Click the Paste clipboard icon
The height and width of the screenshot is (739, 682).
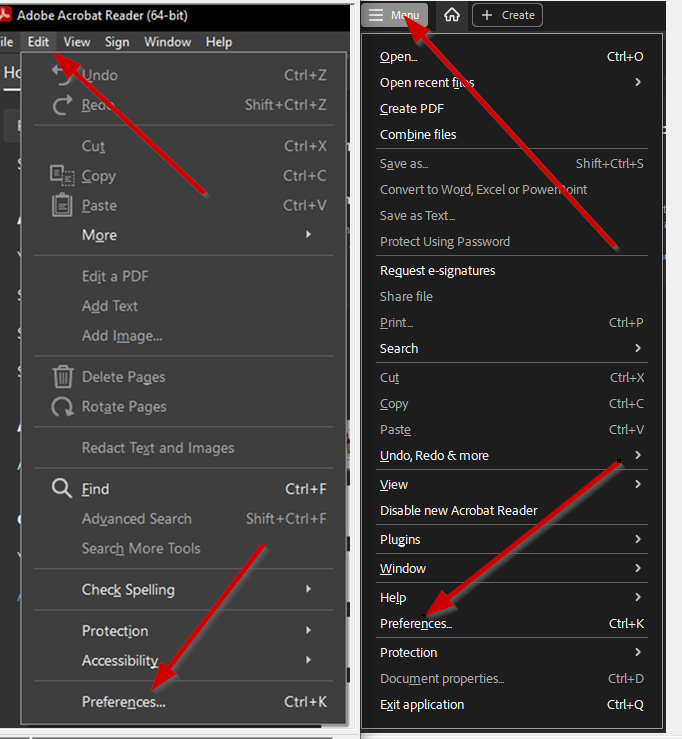63,205
